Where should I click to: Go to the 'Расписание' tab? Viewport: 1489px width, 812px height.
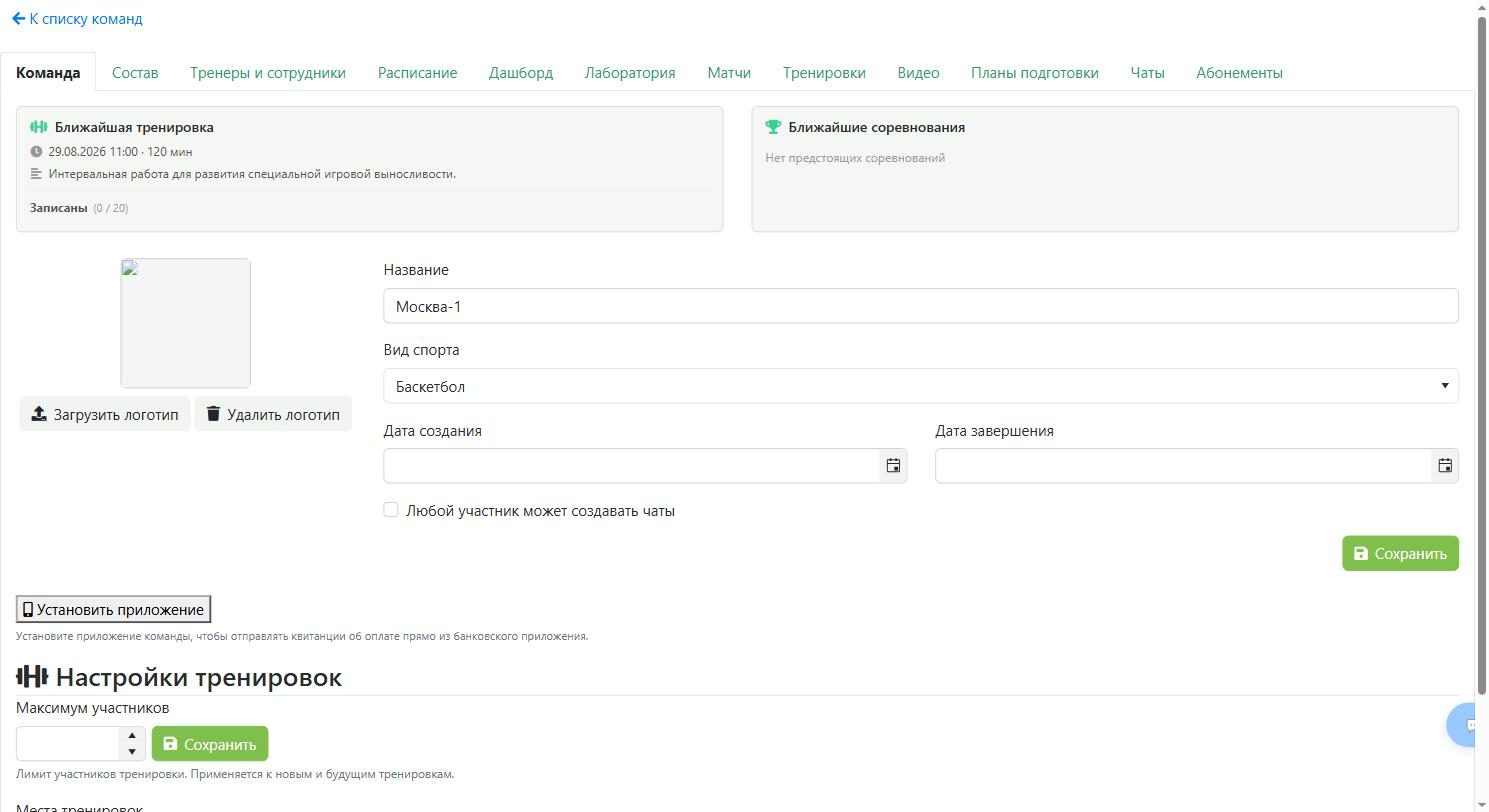418,73
